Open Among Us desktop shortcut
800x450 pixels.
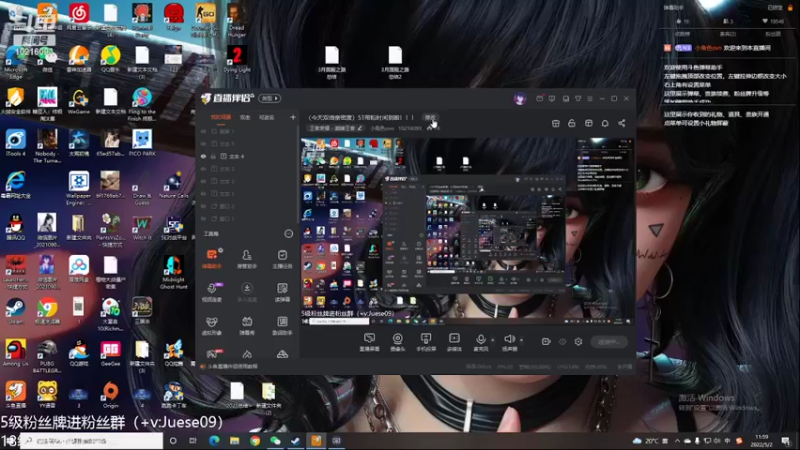coord(15,353)
